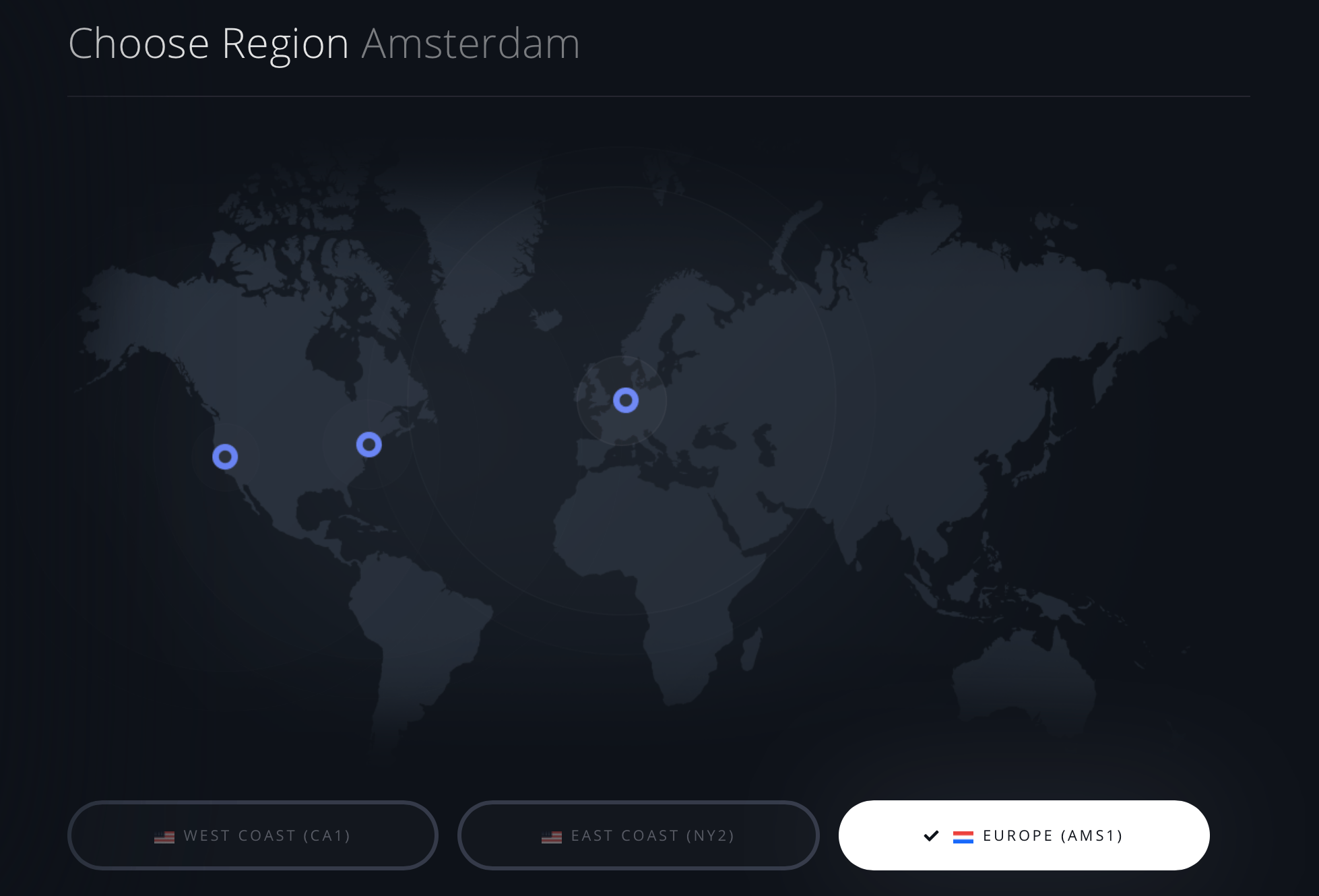The image size is (1319, 896).
Task: Select the East Coast (NY2) region
Action: [638, 835]
